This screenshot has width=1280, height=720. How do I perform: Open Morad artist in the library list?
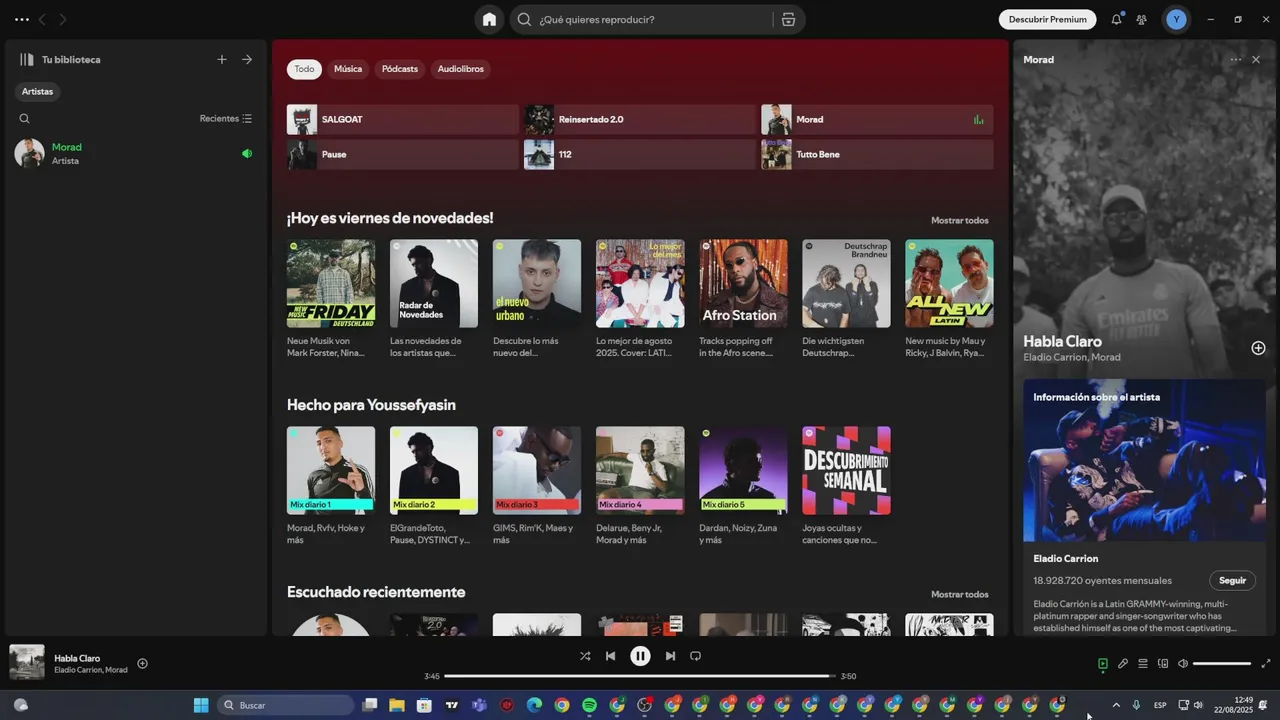(135, 153)
